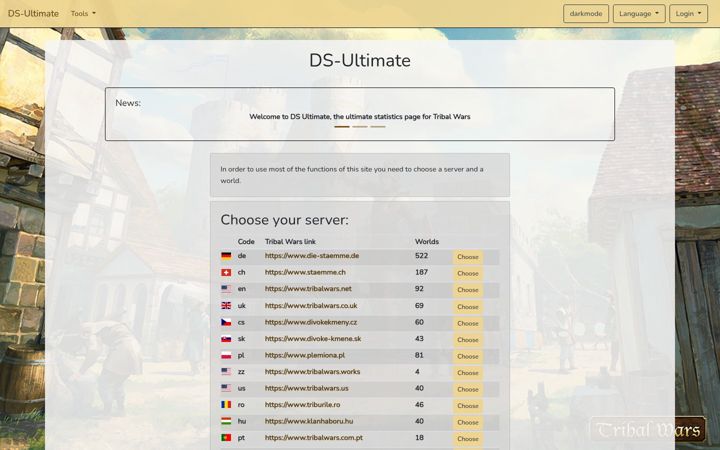Viewport: 720px width, 450px height.
Task: Select the second news carousel indicator
Action: point(360,127)
